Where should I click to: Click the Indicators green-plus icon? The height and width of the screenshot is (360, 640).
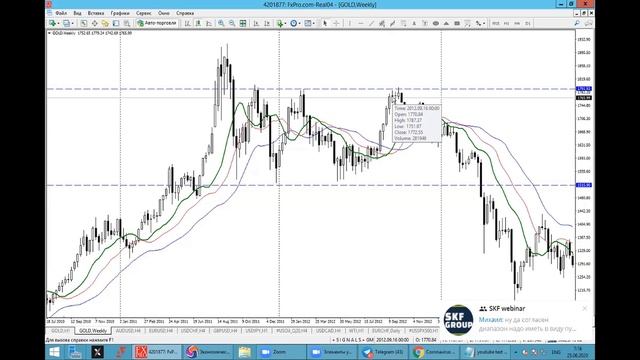click(280, 23)
